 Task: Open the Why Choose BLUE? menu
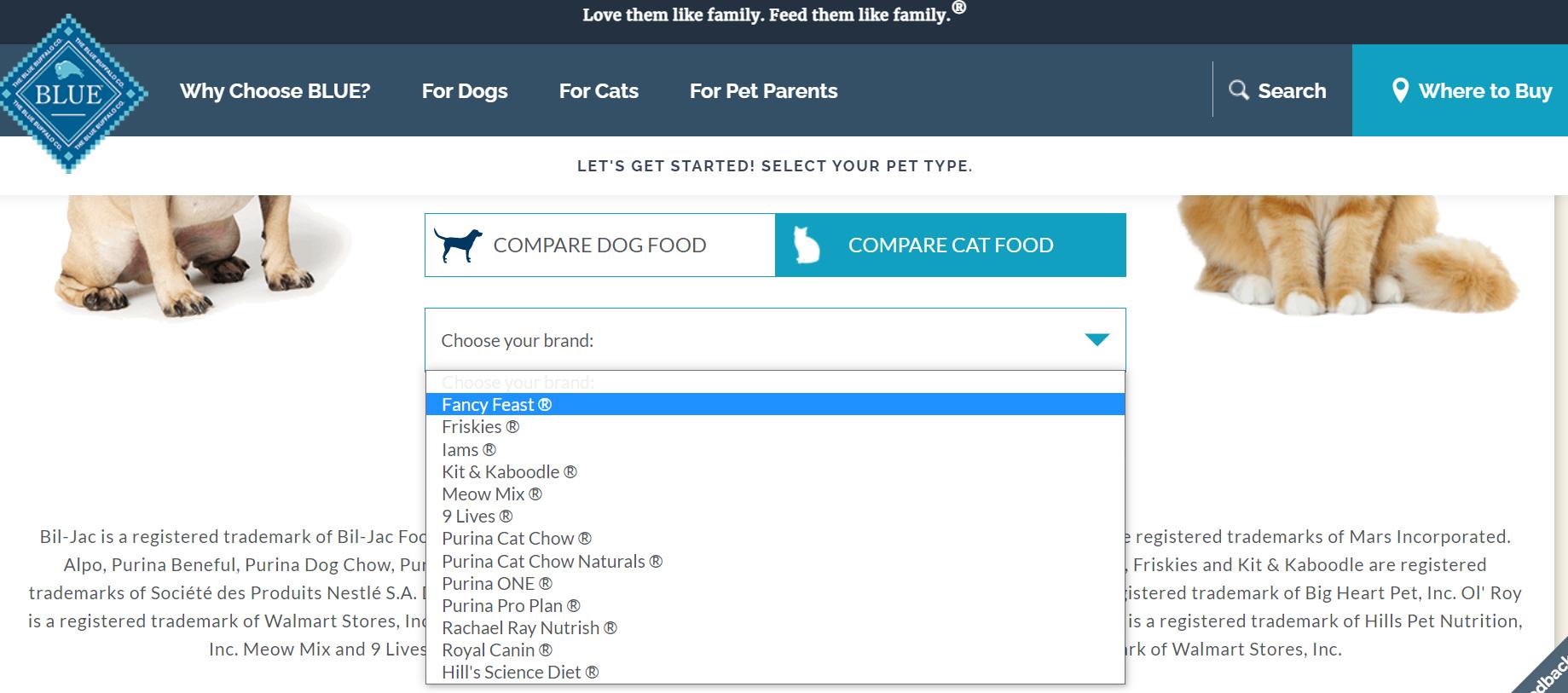[x=275, y=91]
